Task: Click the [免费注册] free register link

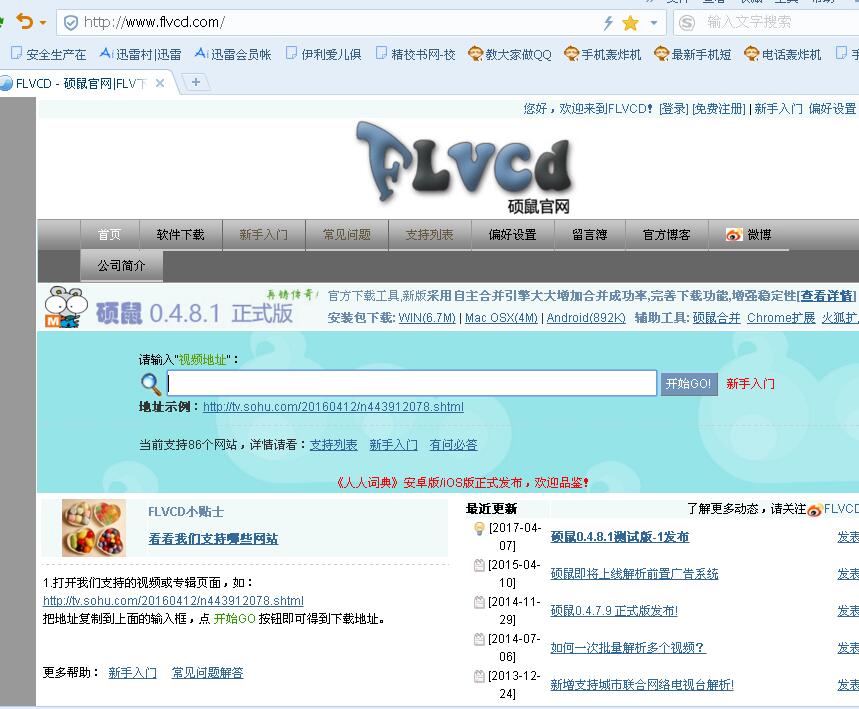Action: click(x=719, y=108)
